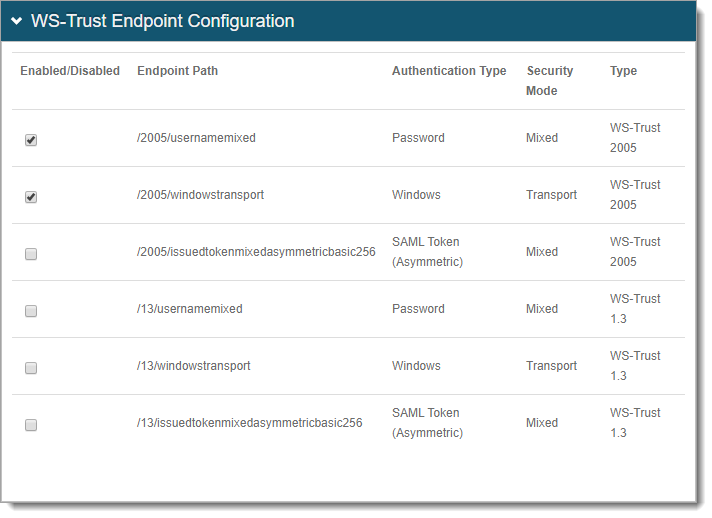The image size is (712, 518).
Task: Click the SAML Token (Asymmetric) cell in the 2005 row
Action: (x=427, y=252)
